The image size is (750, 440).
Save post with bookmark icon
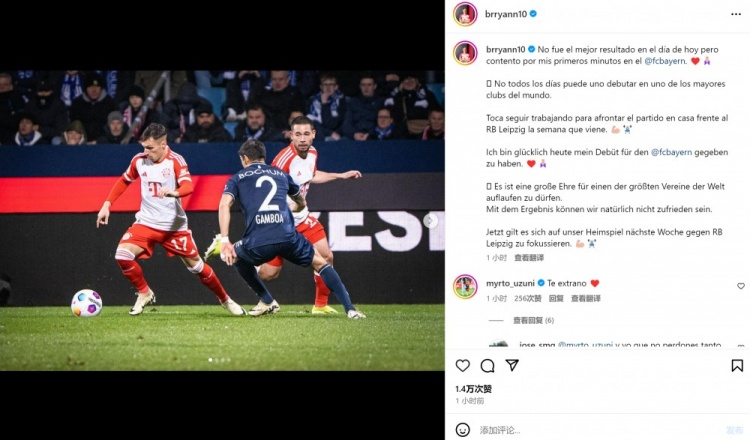(x=737, y=366)
